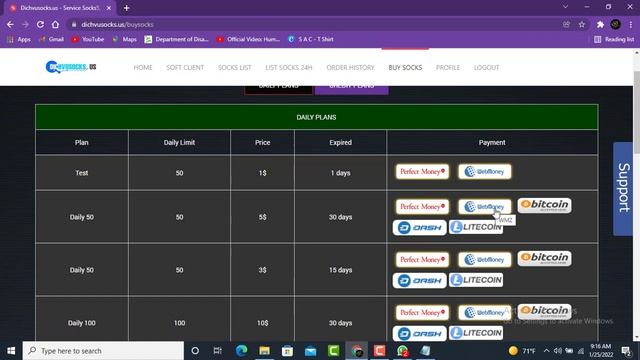
Task: Choose Perfect Money for Daily 50 30-day plan
Action: (x=422, y=207)
